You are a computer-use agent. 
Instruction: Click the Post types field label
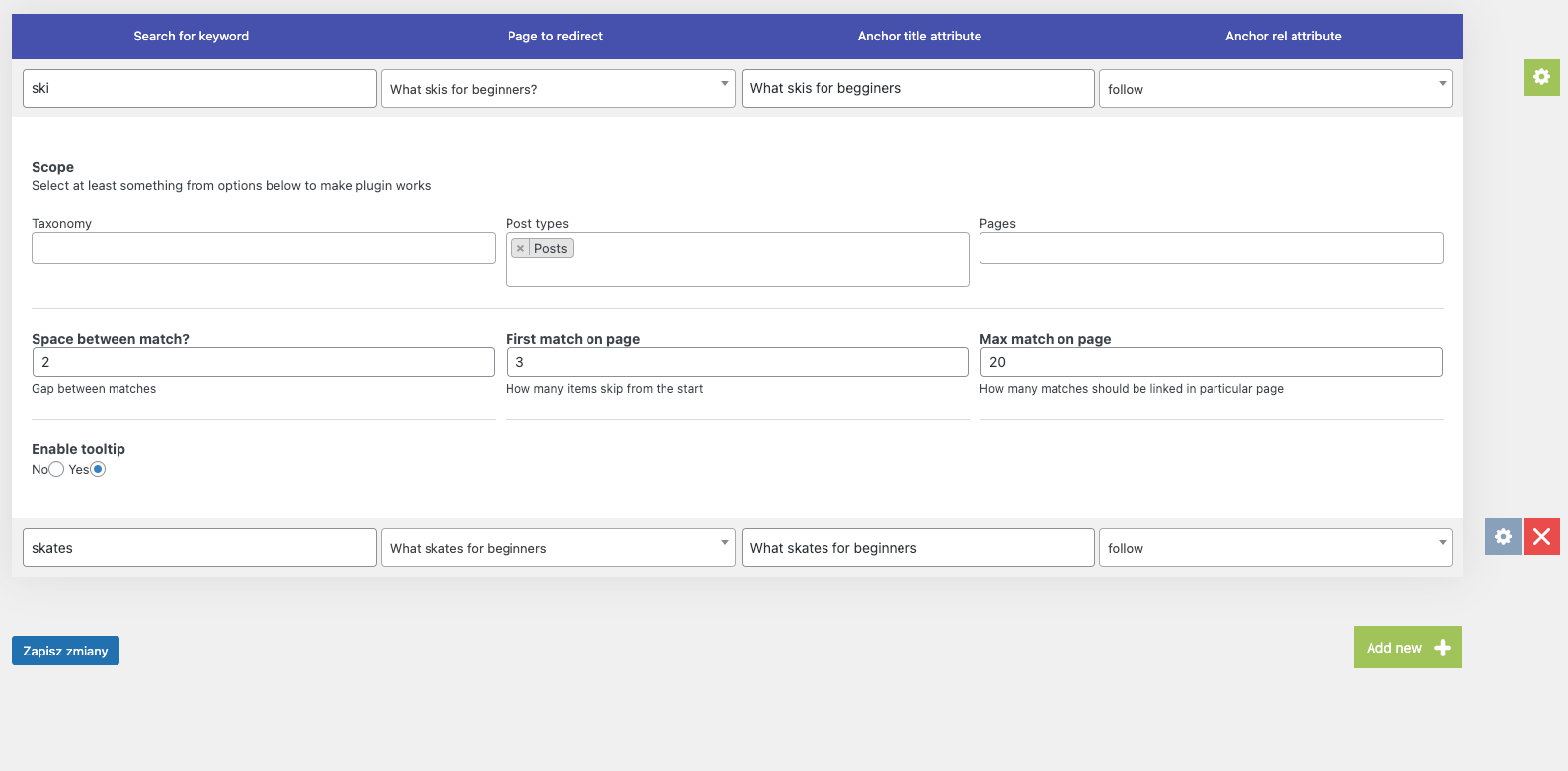(537, 224)
